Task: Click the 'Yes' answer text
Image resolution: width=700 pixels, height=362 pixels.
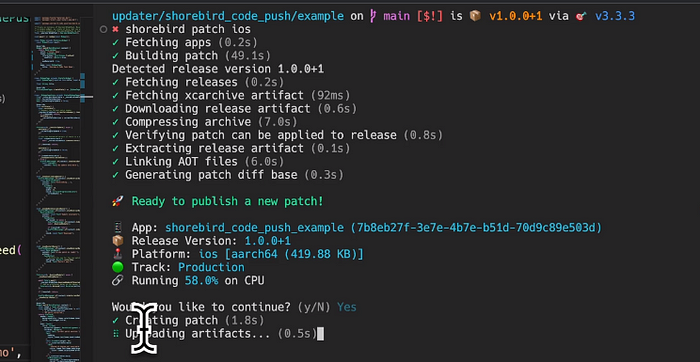Action: click(x=347, y=307)
